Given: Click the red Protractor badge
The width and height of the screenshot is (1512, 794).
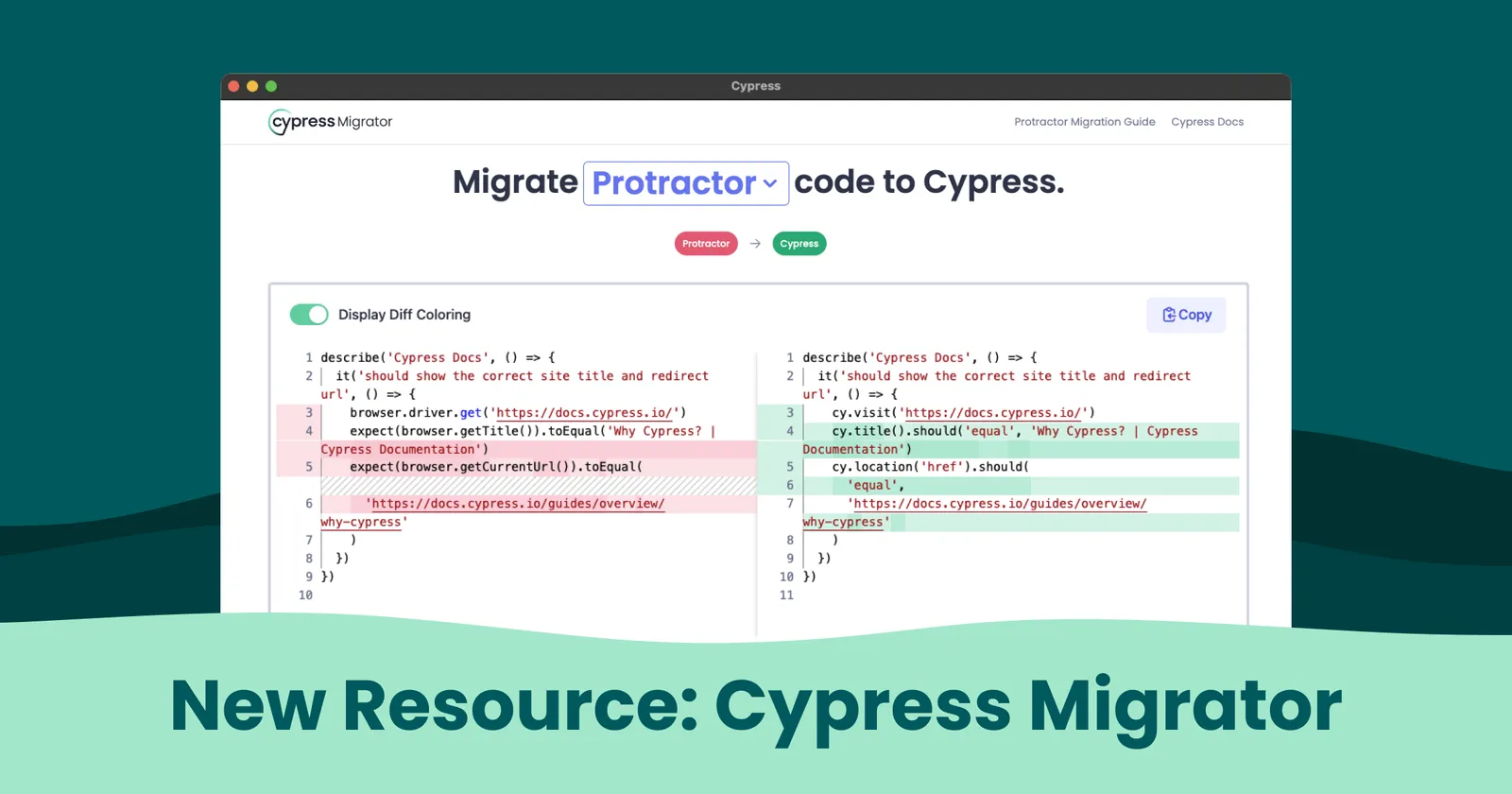Looking at the screenshot, I should pos(706,244).
